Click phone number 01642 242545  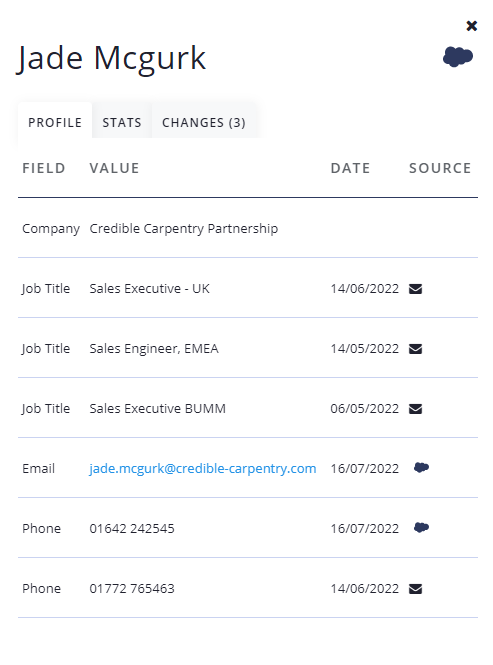(x=132, y=528)
